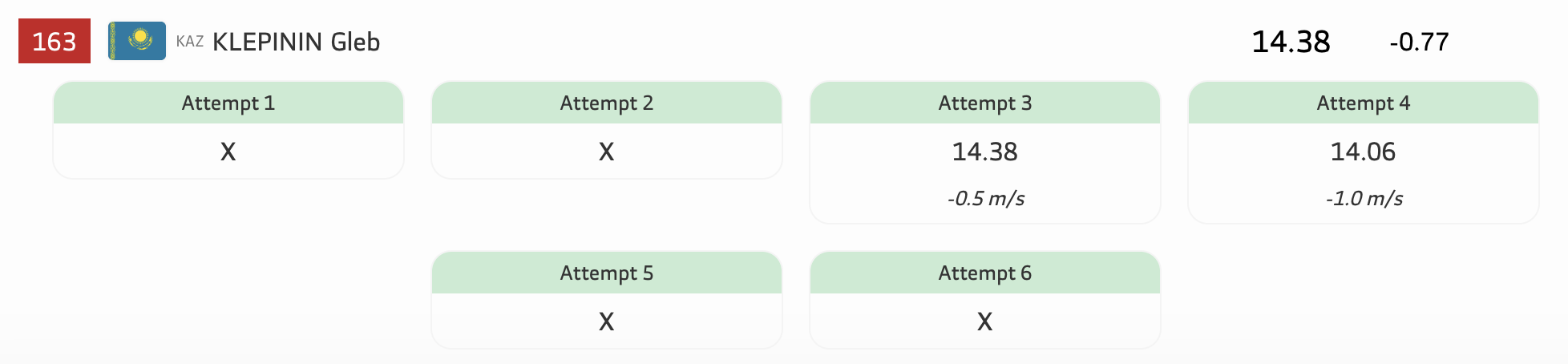Click the X foul mark under Attempt 2

[x=607, y=152]
